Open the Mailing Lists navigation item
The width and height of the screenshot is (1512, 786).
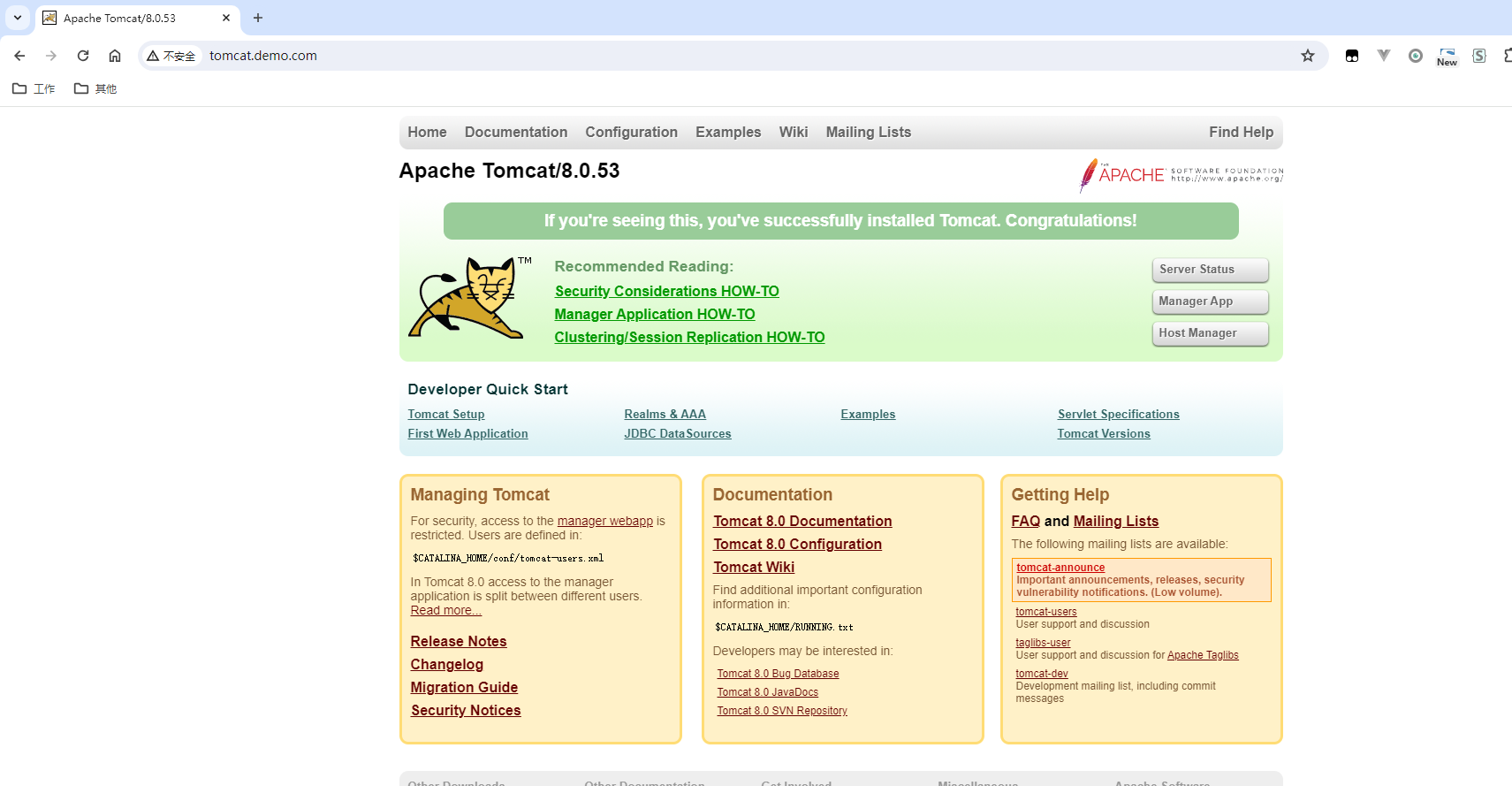869,132
